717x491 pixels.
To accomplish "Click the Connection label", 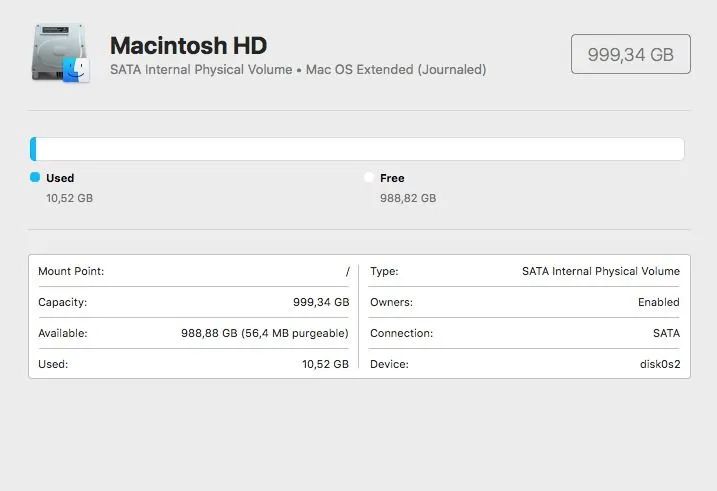I will point(401,333).
